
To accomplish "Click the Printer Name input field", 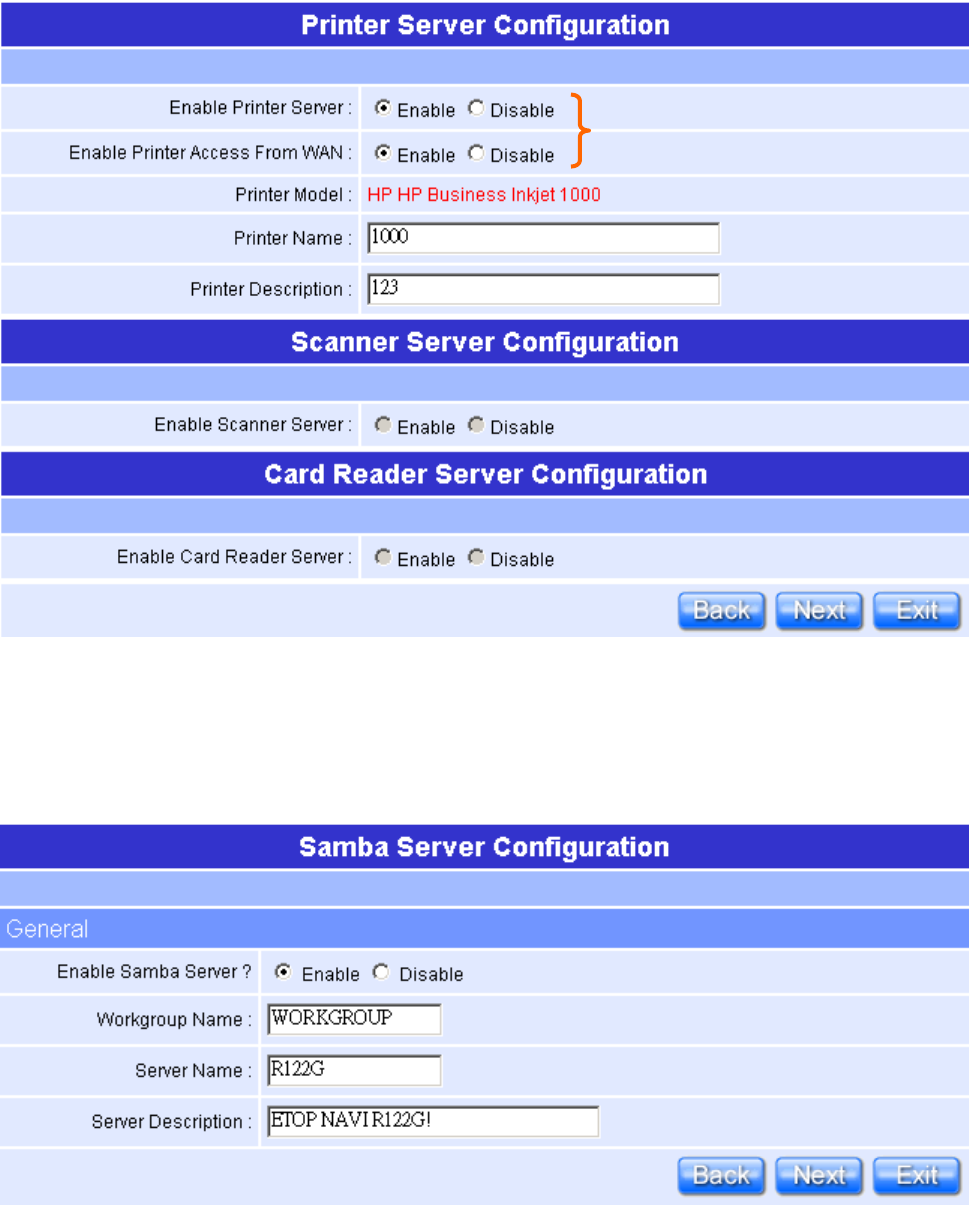I will click(x=543, y=238).
